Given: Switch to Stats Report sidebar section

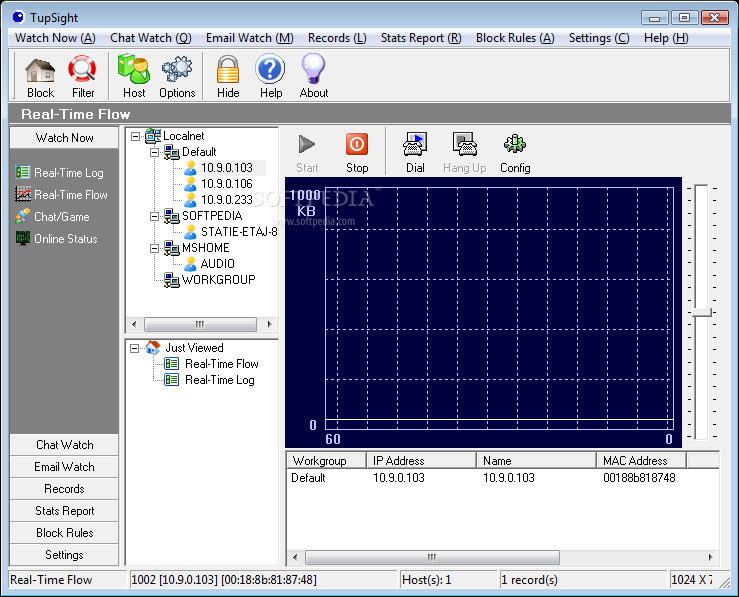Looking at the screenshot, I should (x=64, y=511).
